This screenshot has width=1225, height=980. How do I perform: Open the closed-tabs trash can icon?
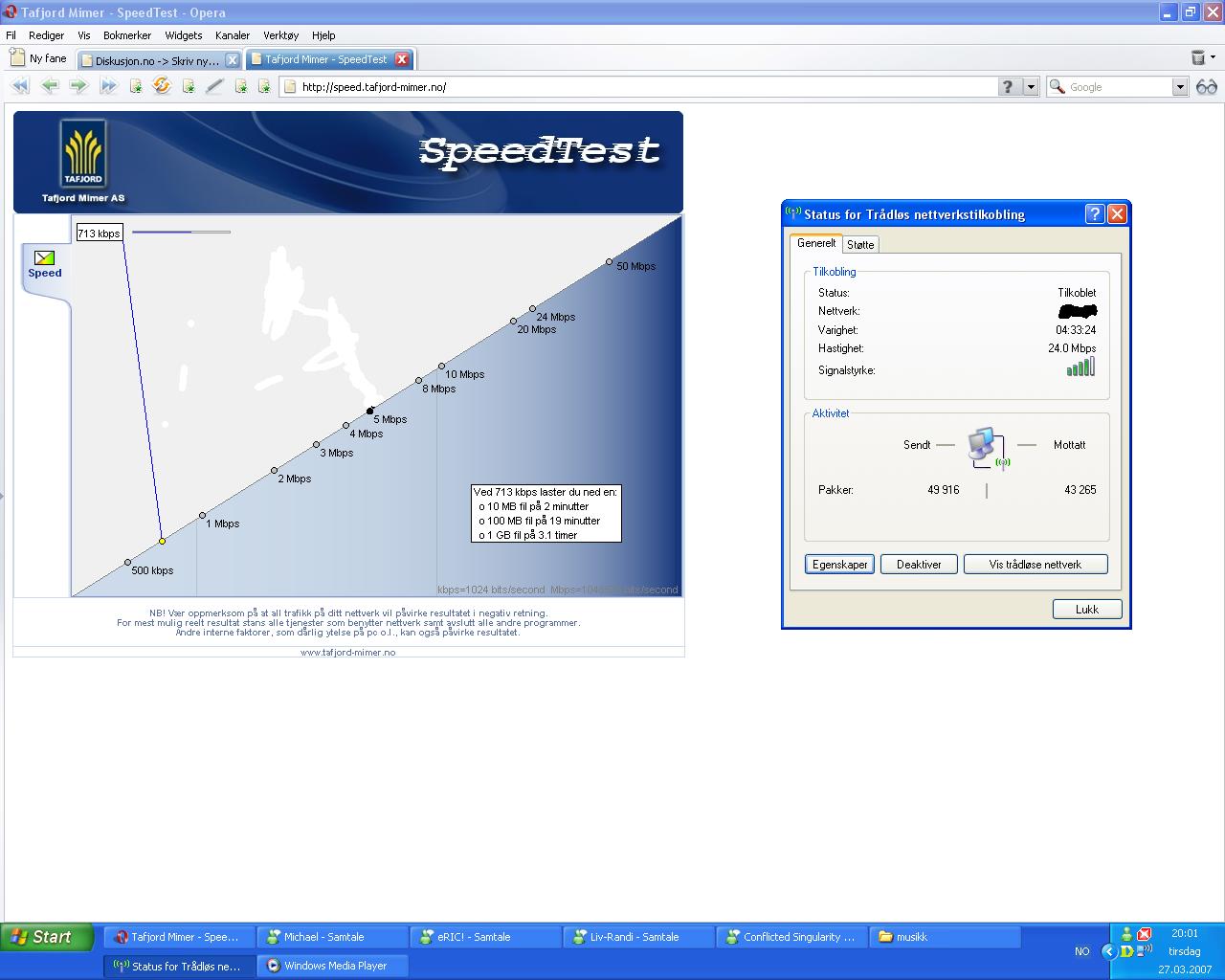(x=1197, y=58)
